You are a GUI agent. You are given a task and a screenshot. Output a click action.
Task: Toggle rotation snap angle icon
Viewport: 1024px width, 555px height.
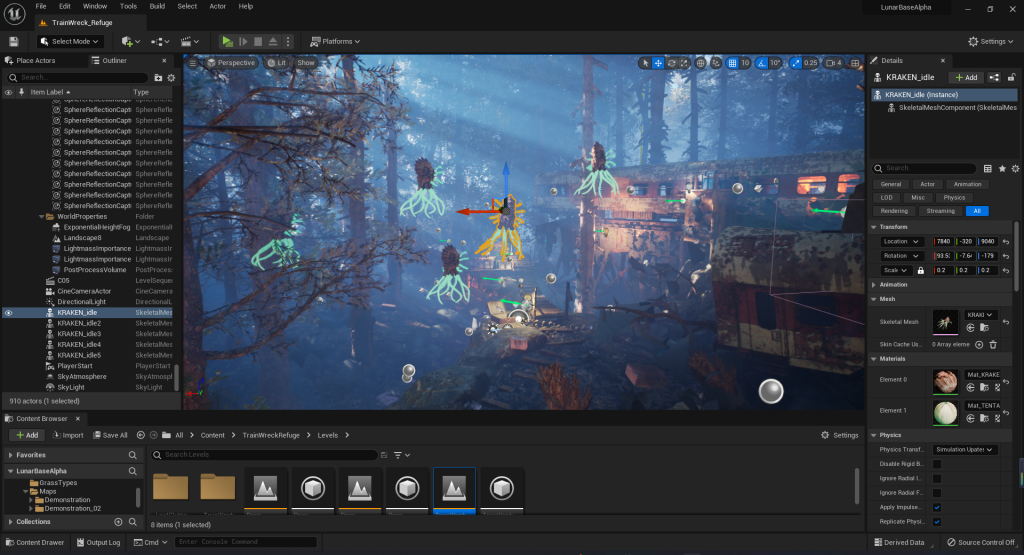pos(760,63)
